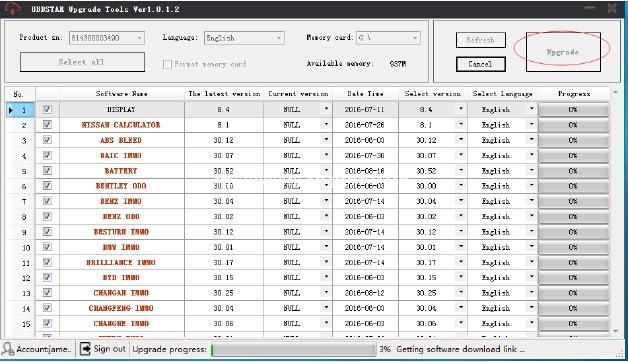Viewport: 628px width, 362px height.
Task: Click the 30.52 latest version cell
Action: pyautogui.click(x=223, y=171)
